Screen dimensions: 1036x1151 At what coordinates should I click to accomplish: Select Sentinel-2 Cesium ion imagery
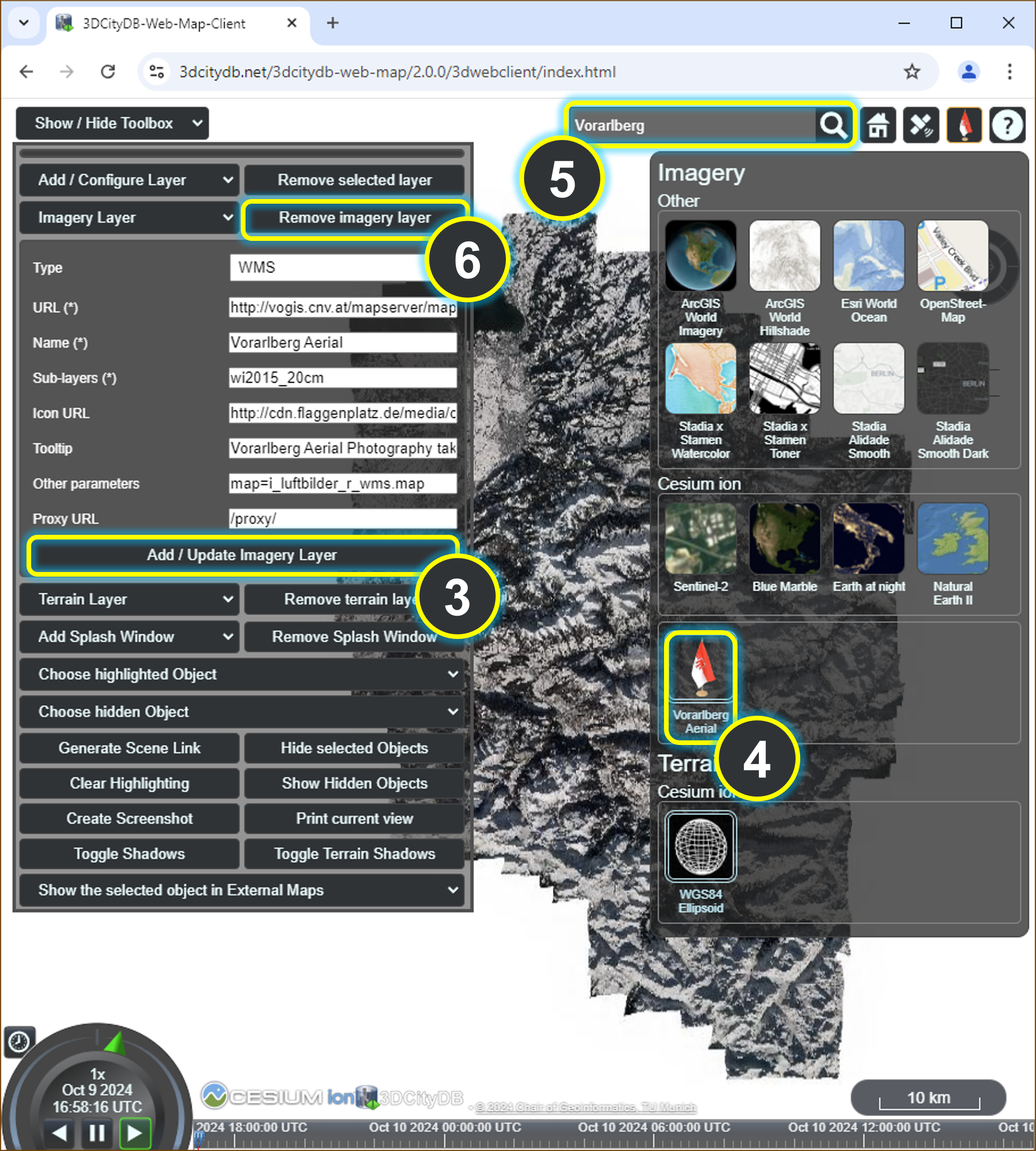pyautogui.click(x=700, y=539)
